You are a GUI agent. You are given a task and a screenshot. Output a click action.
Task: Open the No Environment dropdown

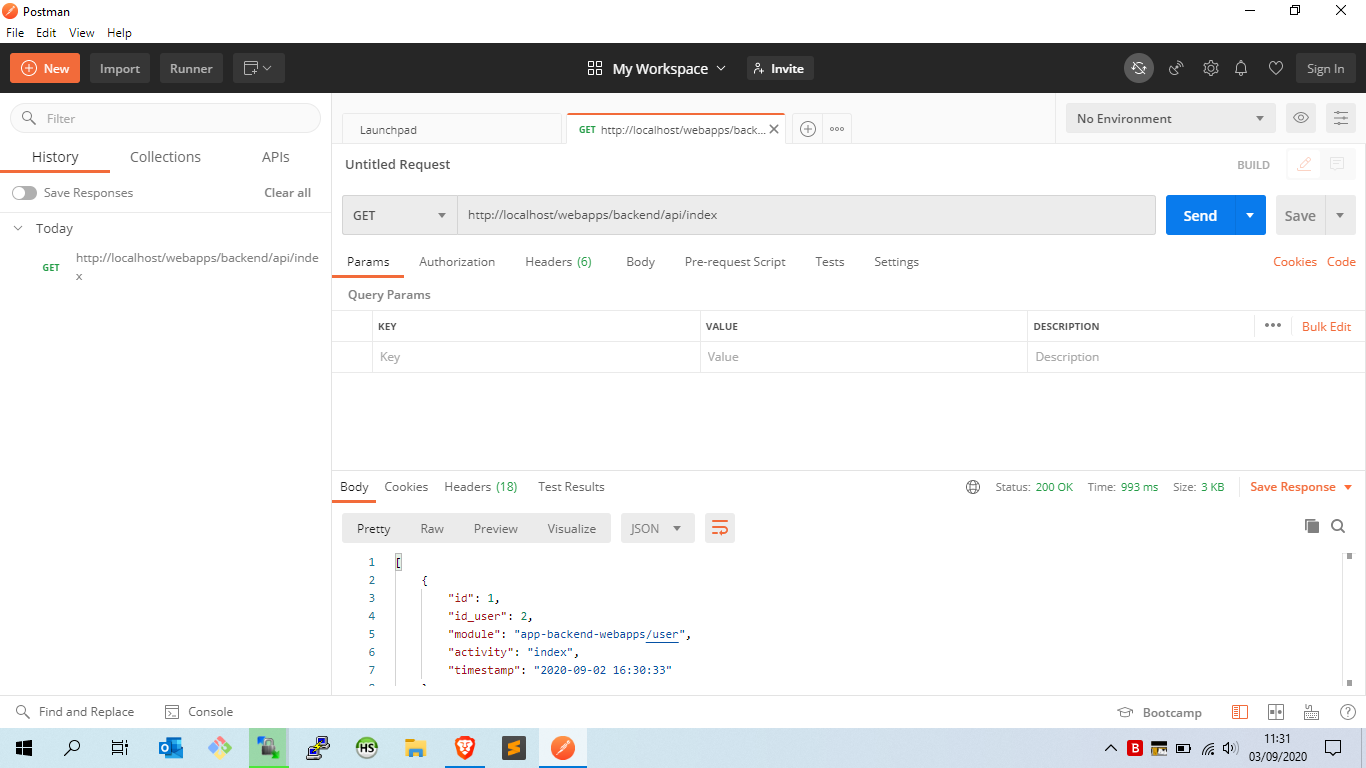tap(1170, 118)
